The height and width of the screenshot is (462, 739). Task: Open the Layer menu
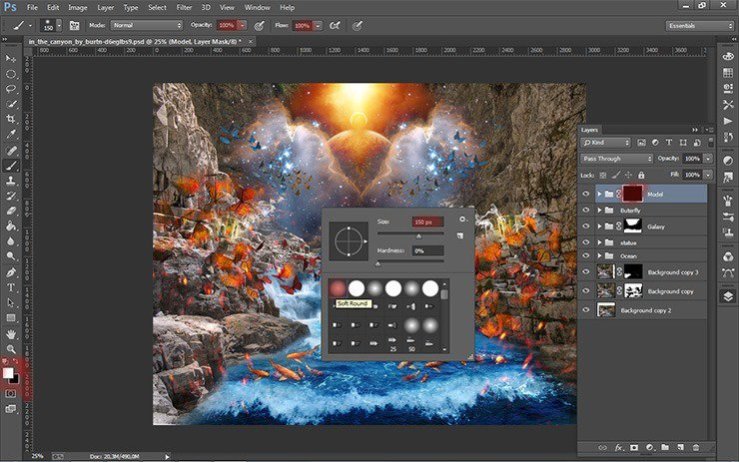tap(105, 7)
